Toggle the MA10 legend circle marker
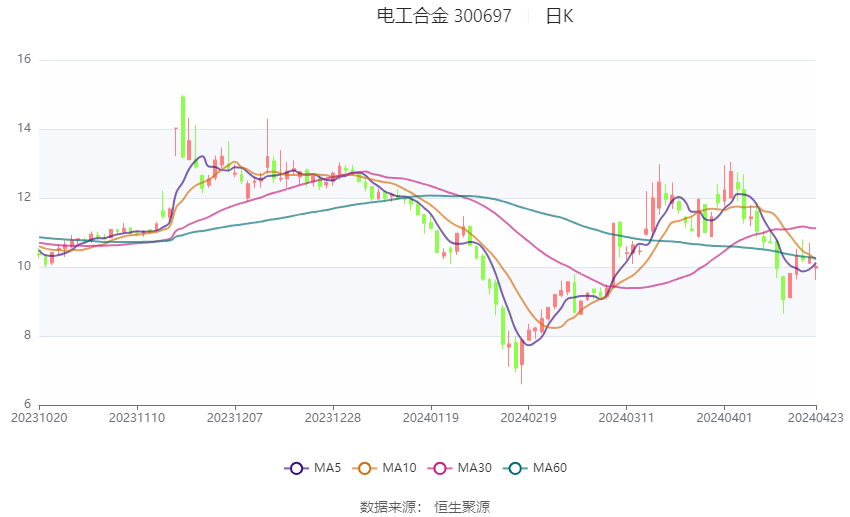The height and width of the screenshot is (517, 850). (364, 468)
